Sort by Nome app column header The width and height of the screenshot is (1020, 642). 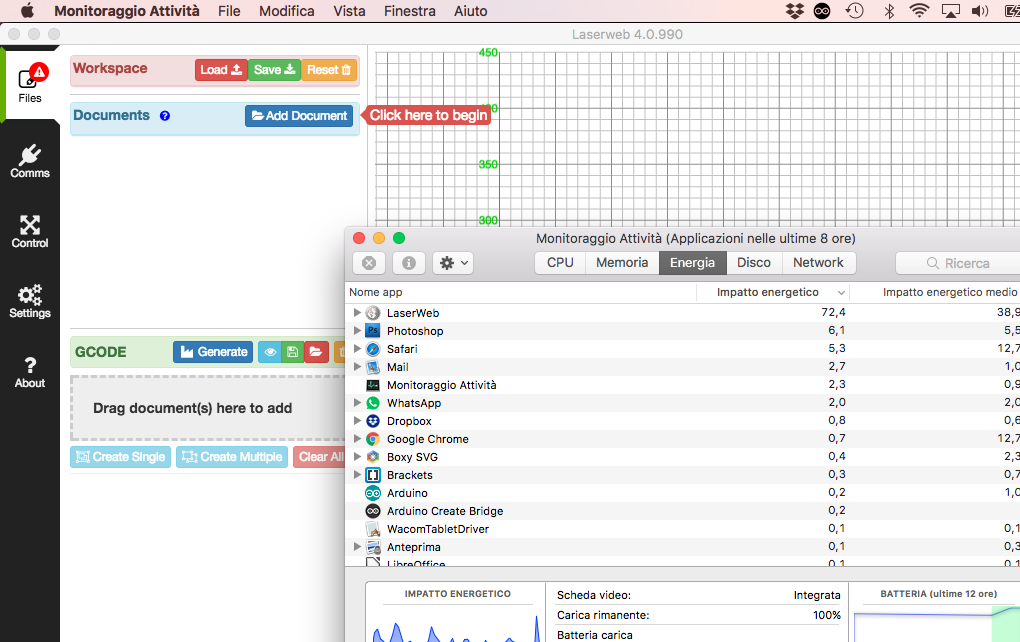520,292
